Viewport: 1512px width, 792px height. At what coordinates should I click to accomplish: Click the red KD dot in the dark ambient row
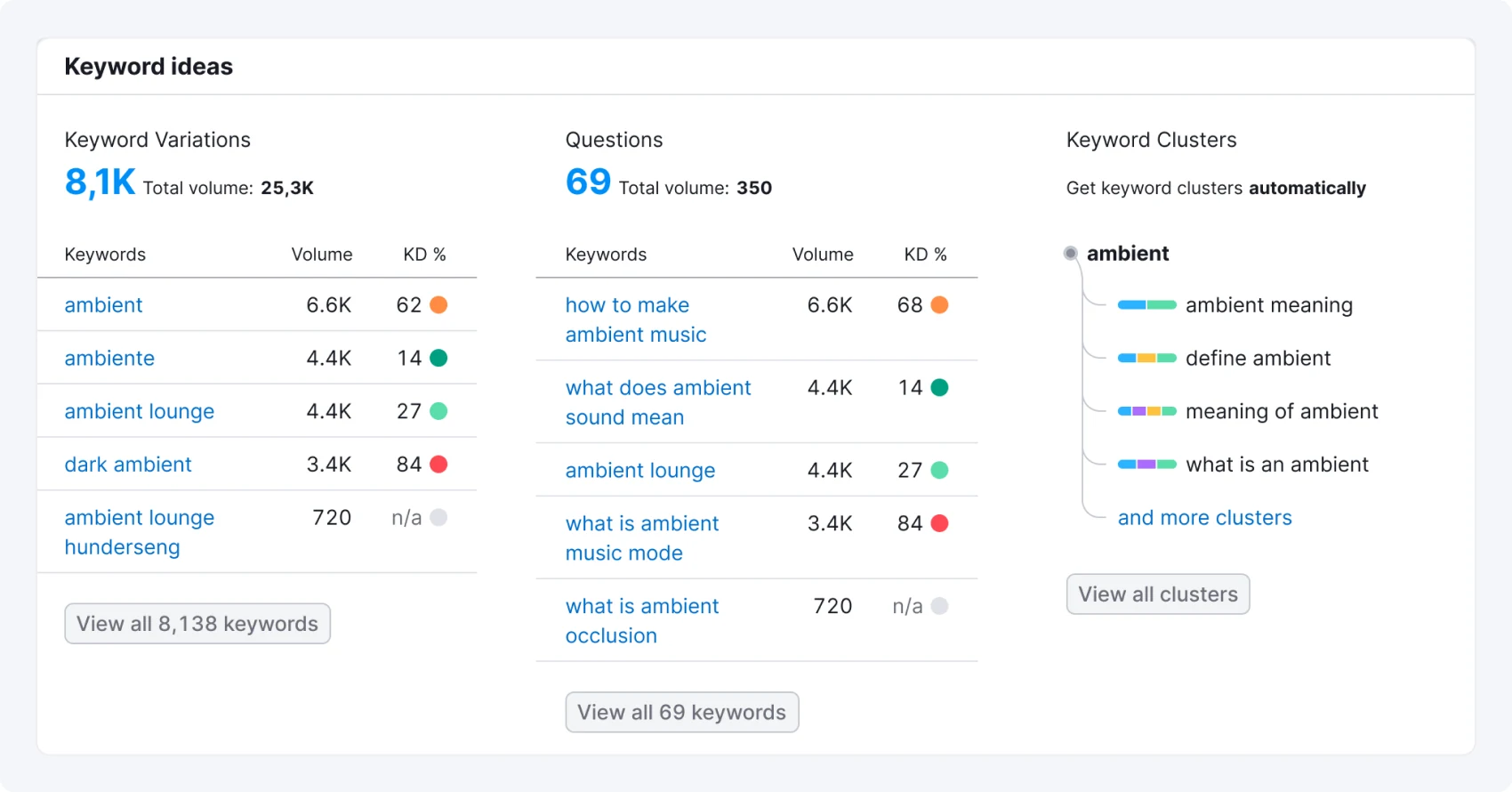438,465
